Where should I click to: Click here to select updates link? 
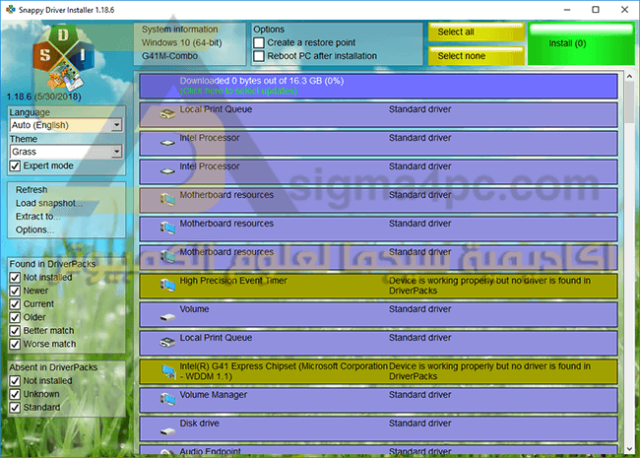tap(238, 91)
